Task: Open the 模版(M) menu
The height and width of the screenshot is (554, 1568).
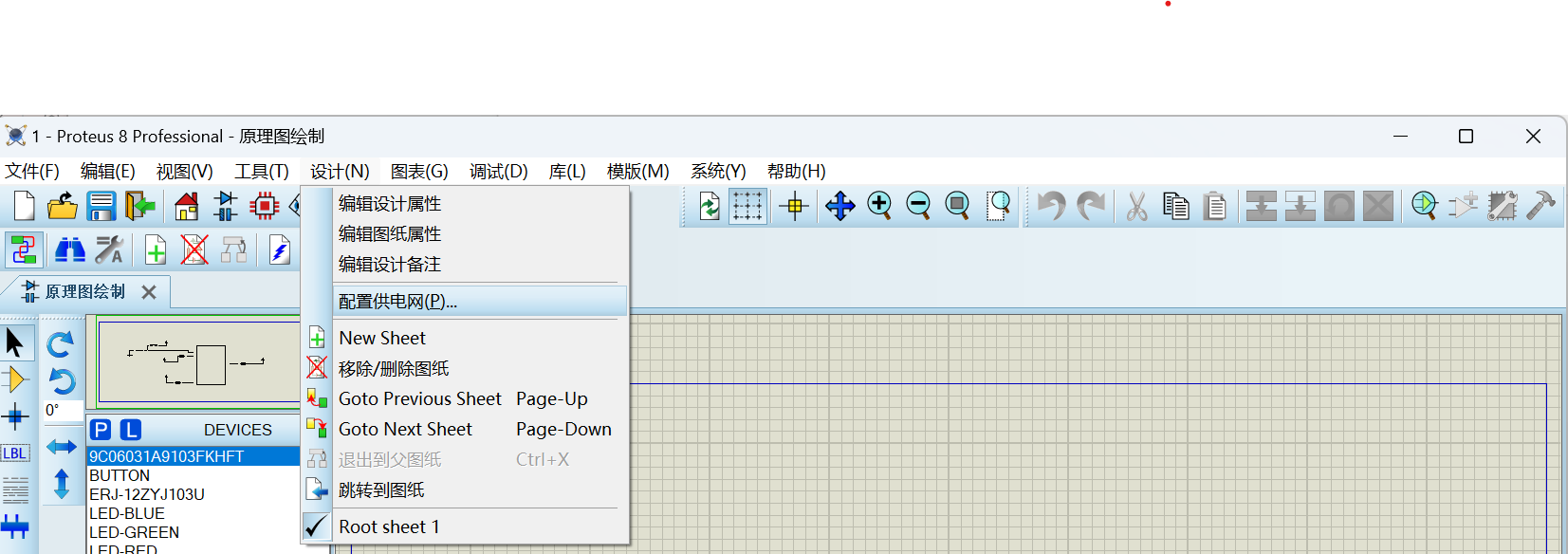Action: tap(638, 172)
